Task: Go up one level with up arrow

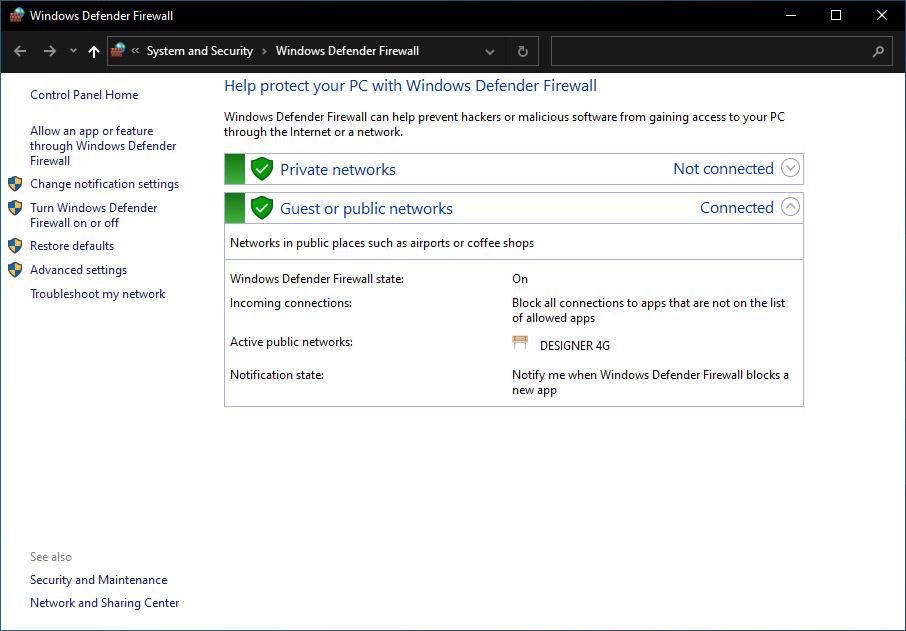Action: pos(94,51)
